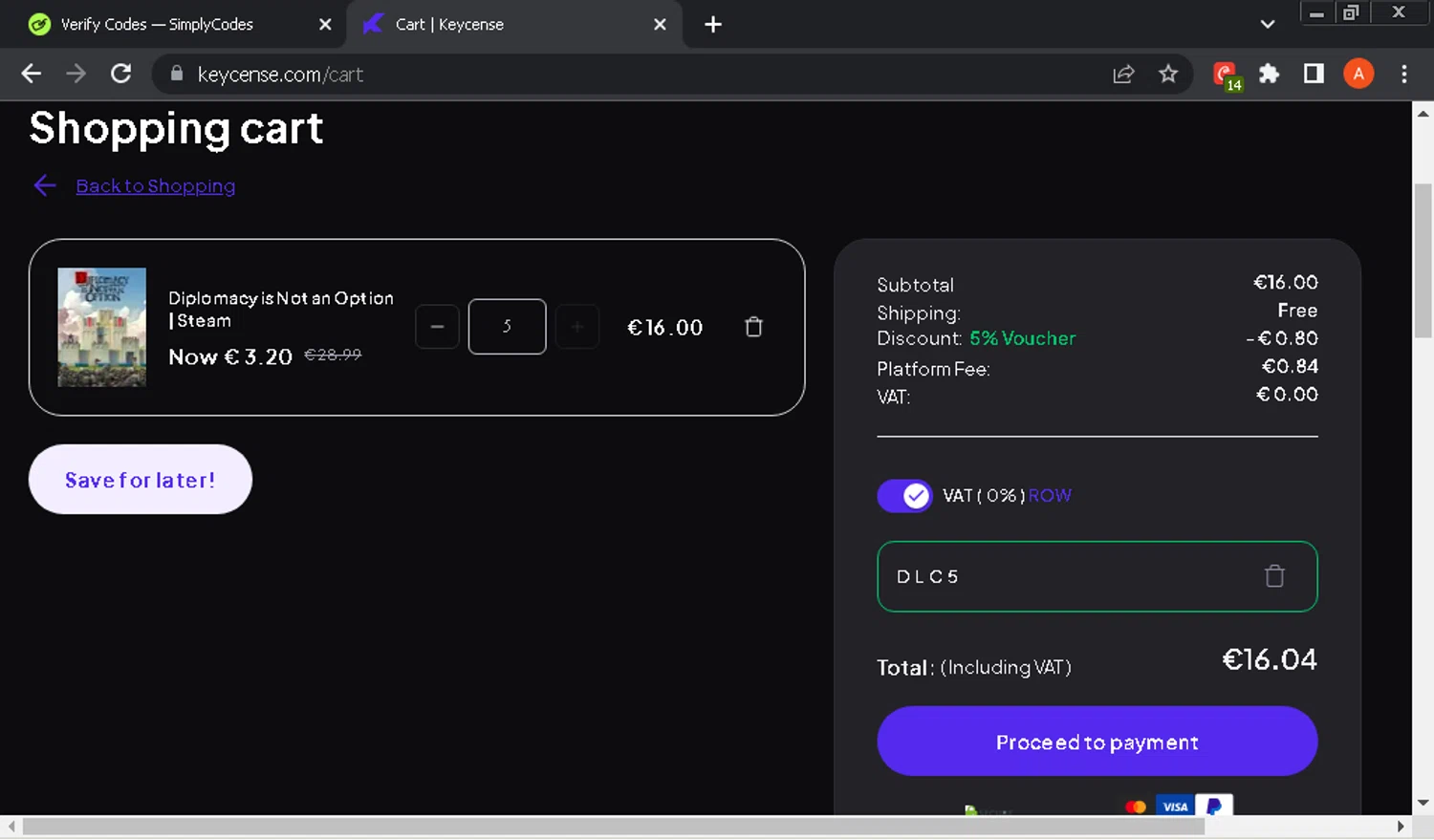Follow the Back to Shopping link
1434x840 pixels.
(x=156, y=186)
